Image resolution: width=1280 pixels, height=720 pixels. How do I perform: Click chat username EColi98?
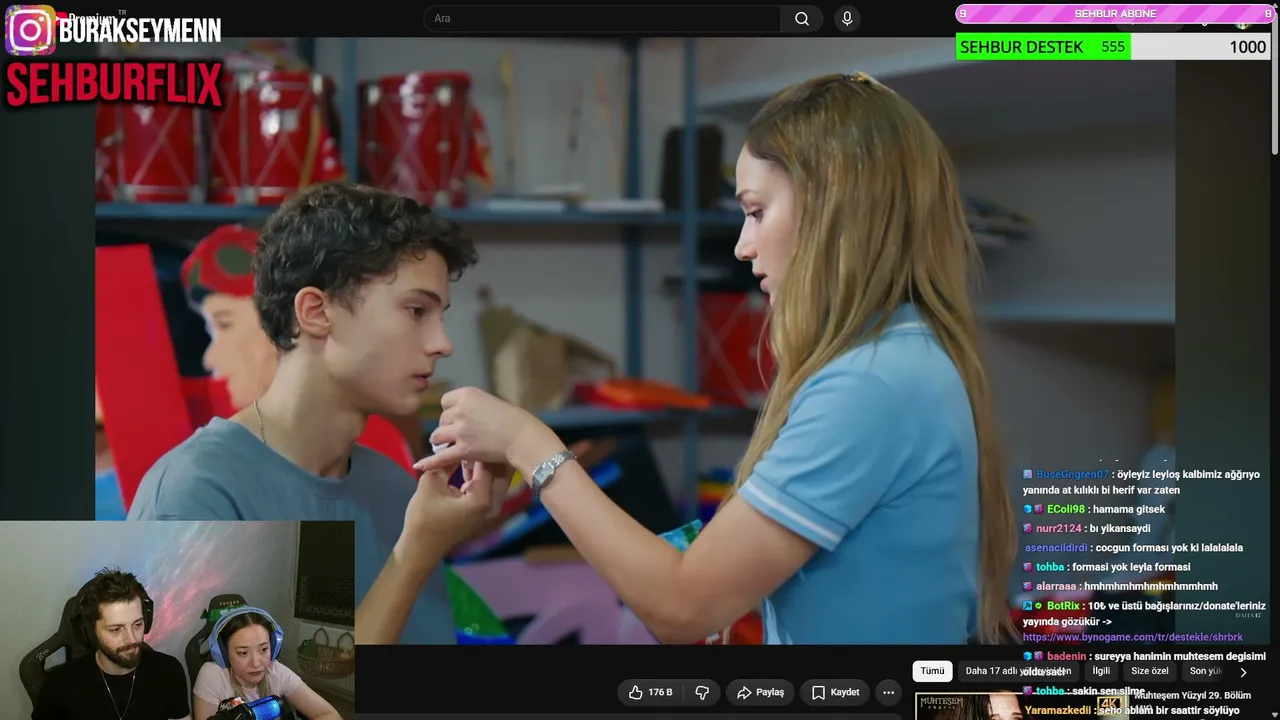[1066, 509]
